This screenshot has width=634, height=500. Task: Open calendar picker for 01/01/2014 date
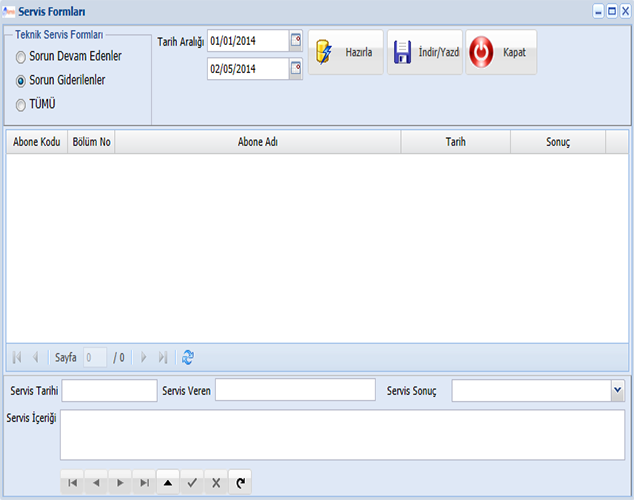coord(296,40)
